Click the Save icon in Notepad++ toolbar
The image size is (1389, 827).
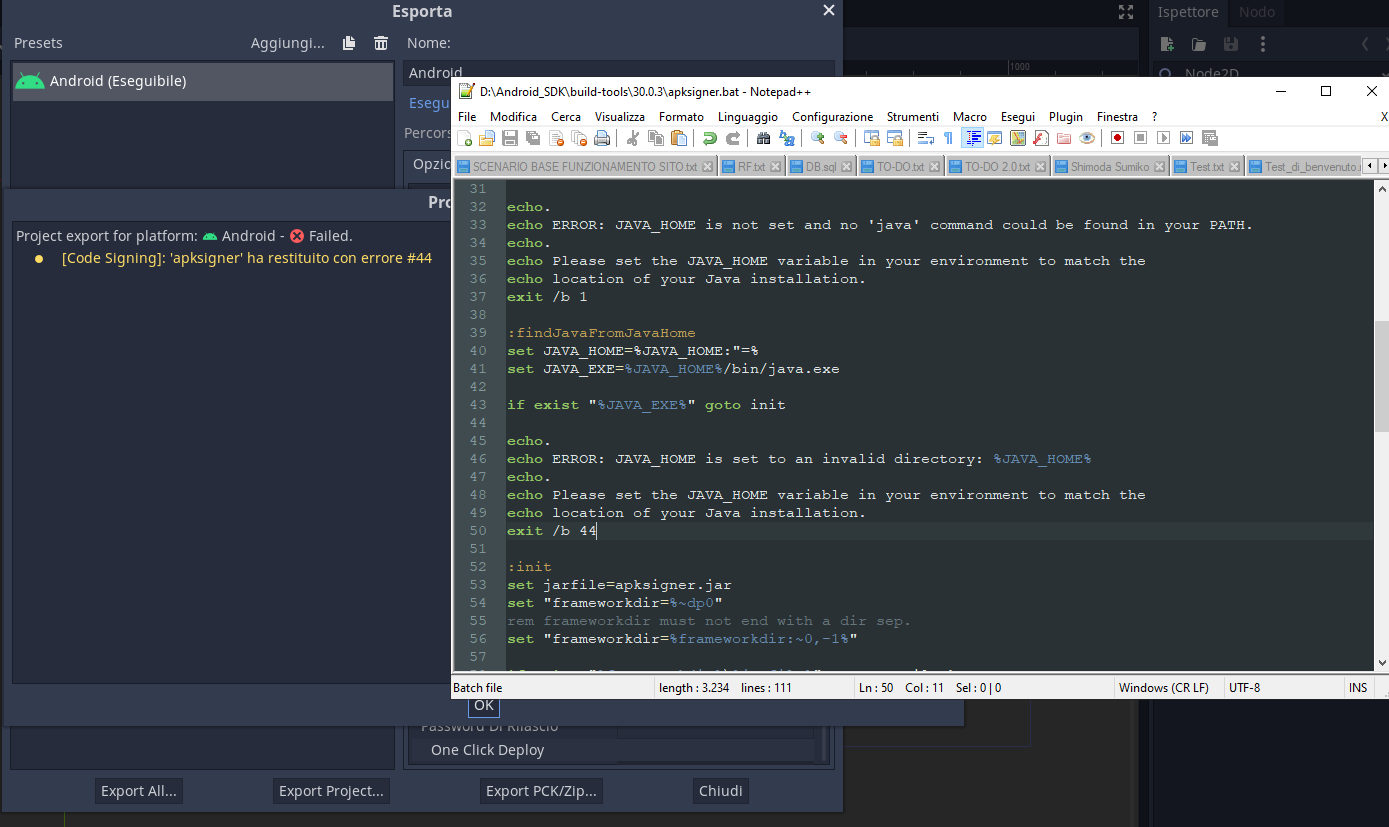[512, 138]
